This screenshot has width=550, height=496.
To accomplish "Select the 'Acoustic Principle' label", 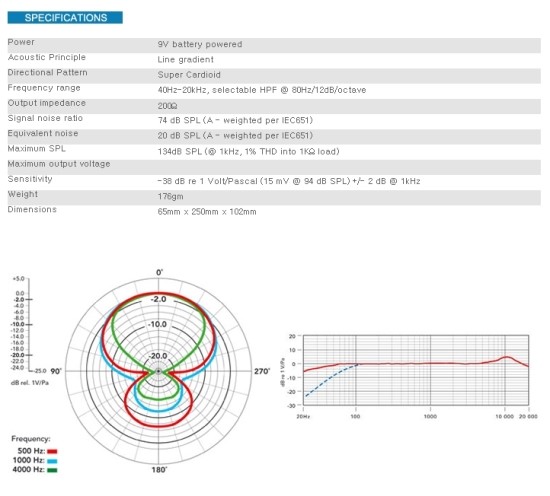I will pos(47,57).
